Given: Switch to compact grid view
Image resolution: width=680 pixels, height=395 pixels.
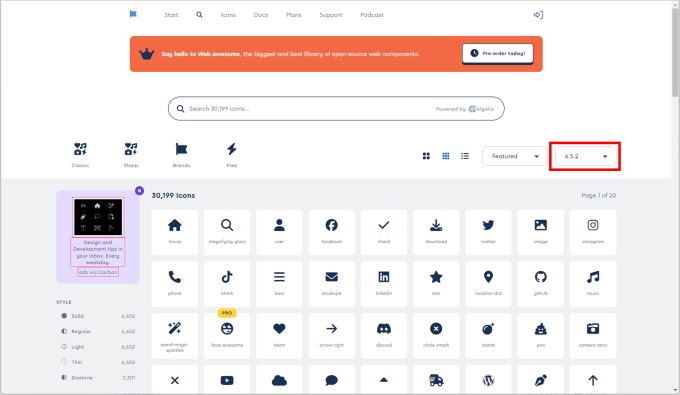Looking at the screenshot, I should point(446,156).
